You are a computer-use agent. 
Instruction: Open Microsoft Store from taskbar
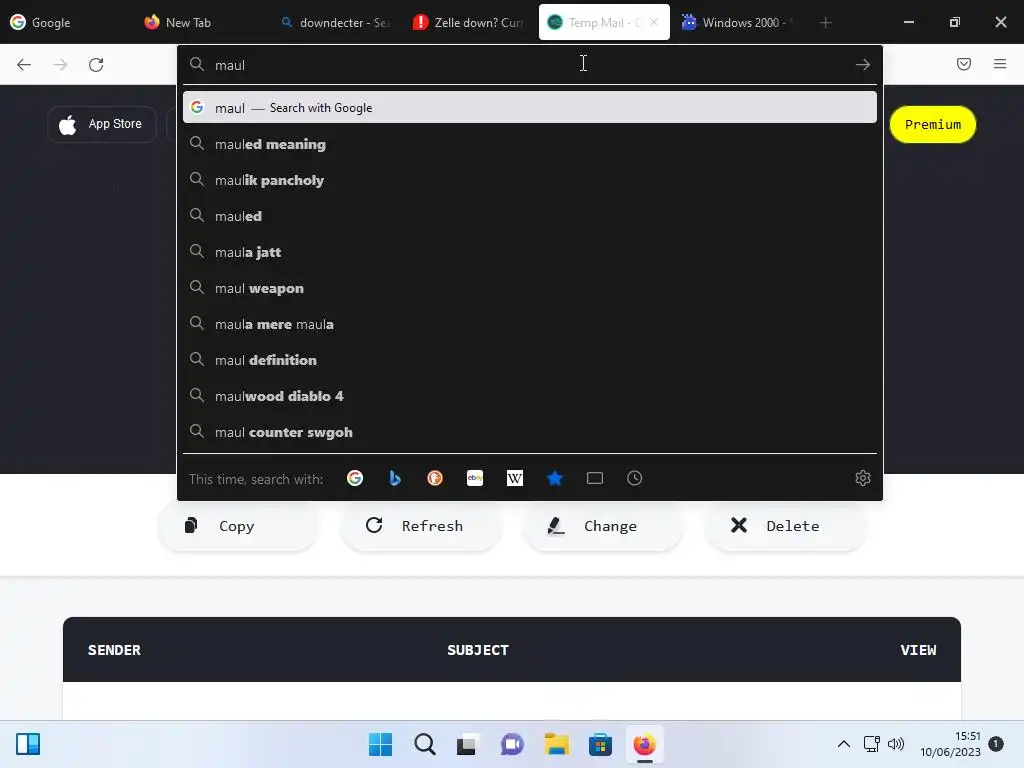point(600,744)
